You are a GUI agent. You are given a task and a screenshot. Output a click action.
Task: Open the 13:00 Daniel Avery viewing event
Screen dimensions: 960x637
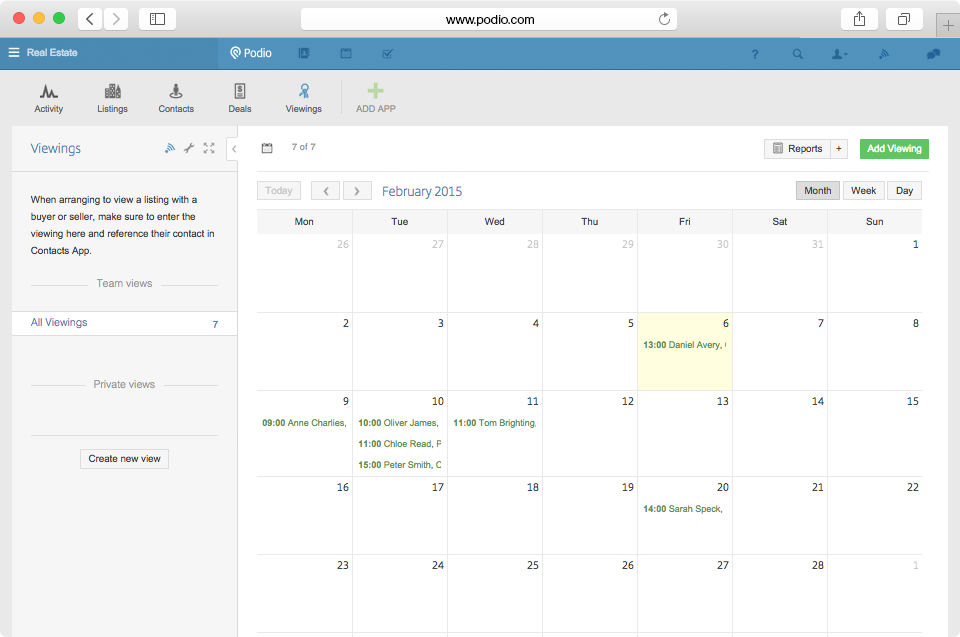point(684,345)
